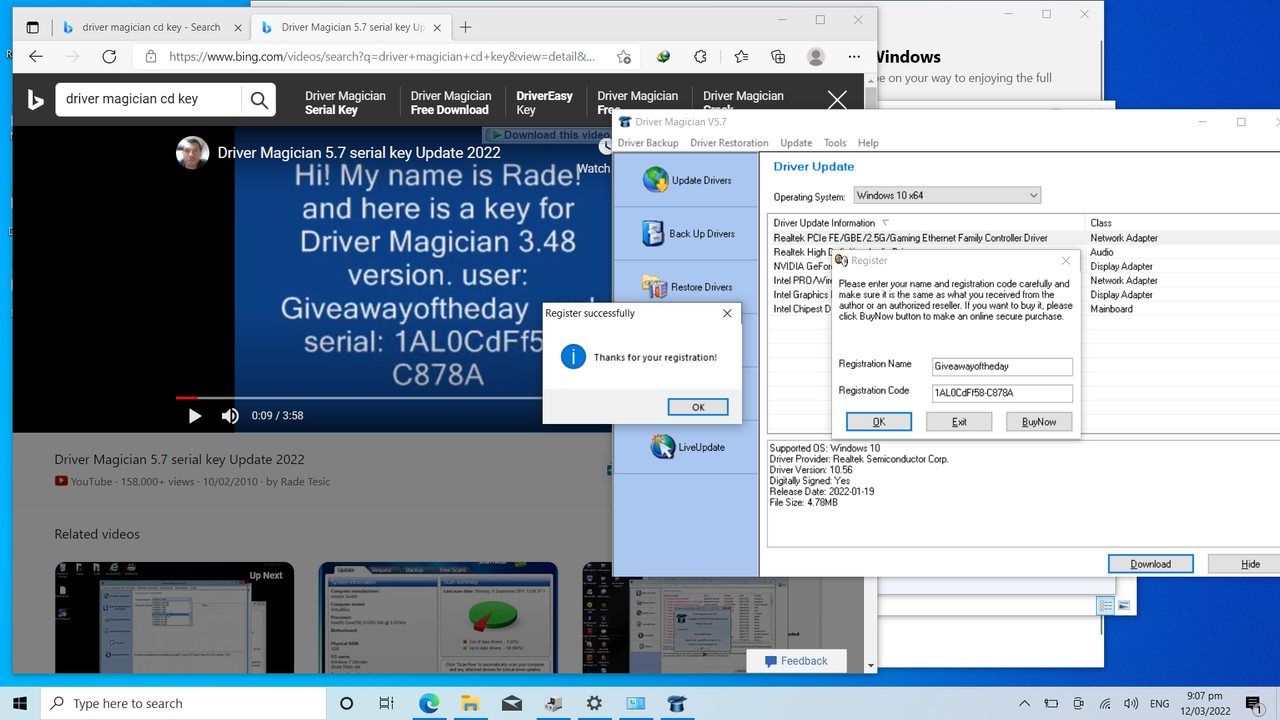Viewport: 1280px width, 720px height.
Task: Open the Back Up Drivers sidebar icon
Action: (688, 233)
